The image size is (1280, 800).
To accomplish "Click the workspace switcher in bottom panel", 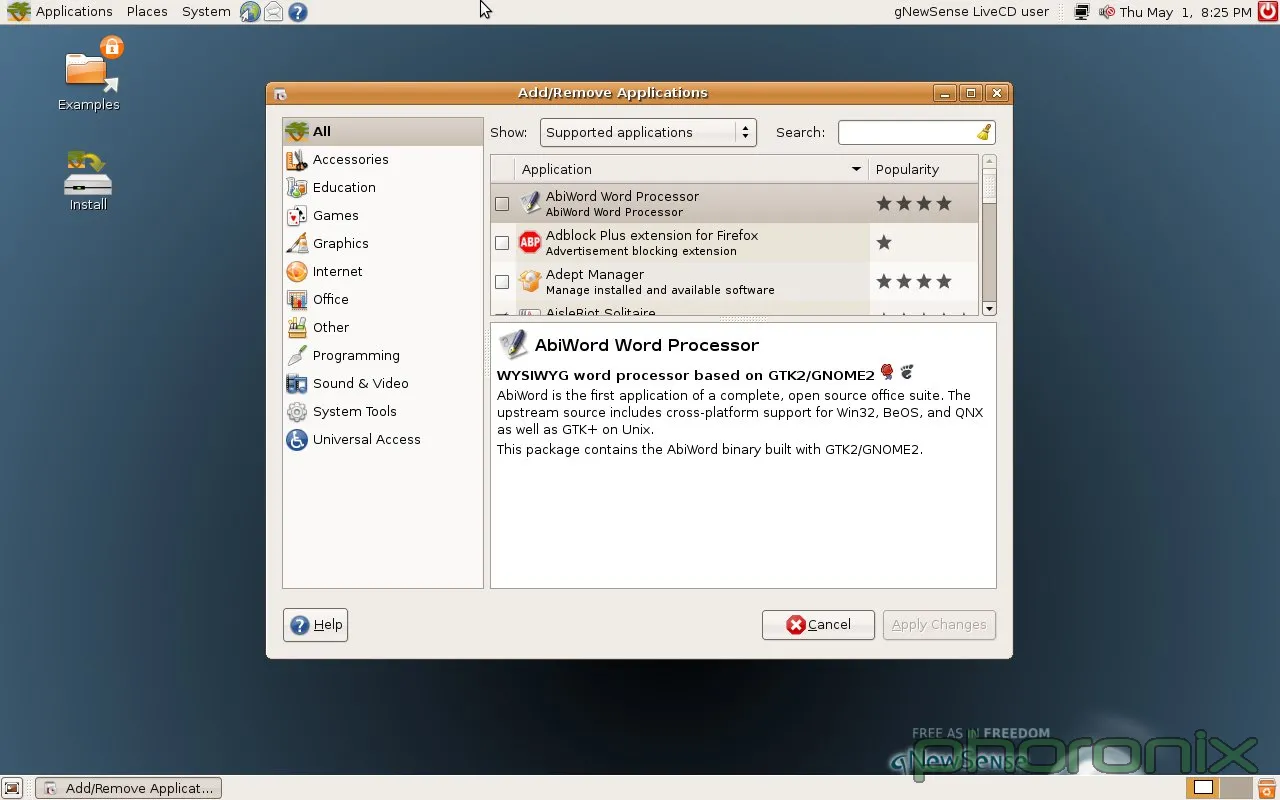I will [1218, 788].
